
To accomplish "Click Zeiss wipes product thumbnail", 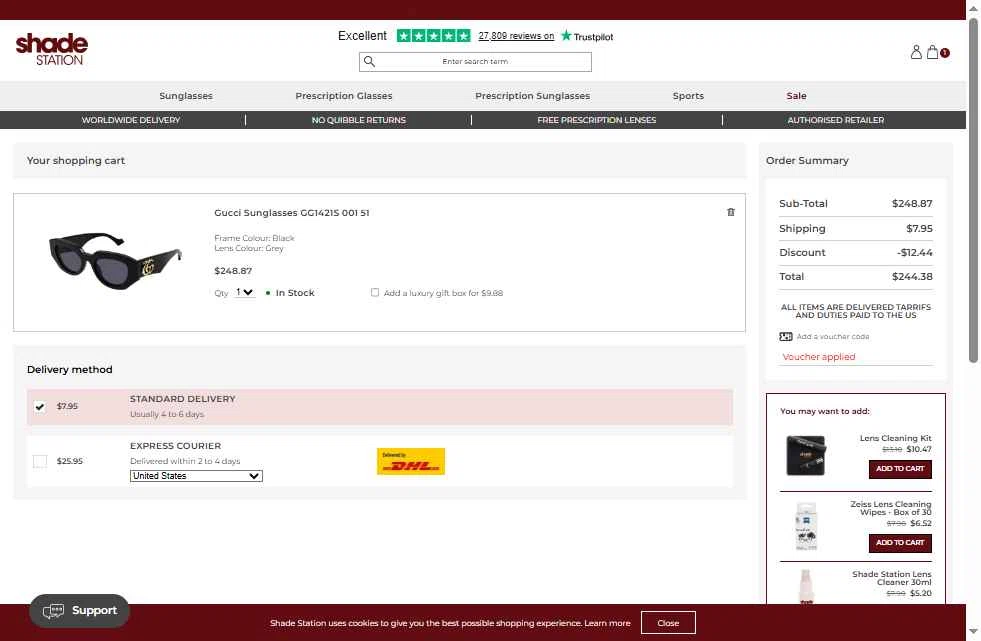I will 806,526.
